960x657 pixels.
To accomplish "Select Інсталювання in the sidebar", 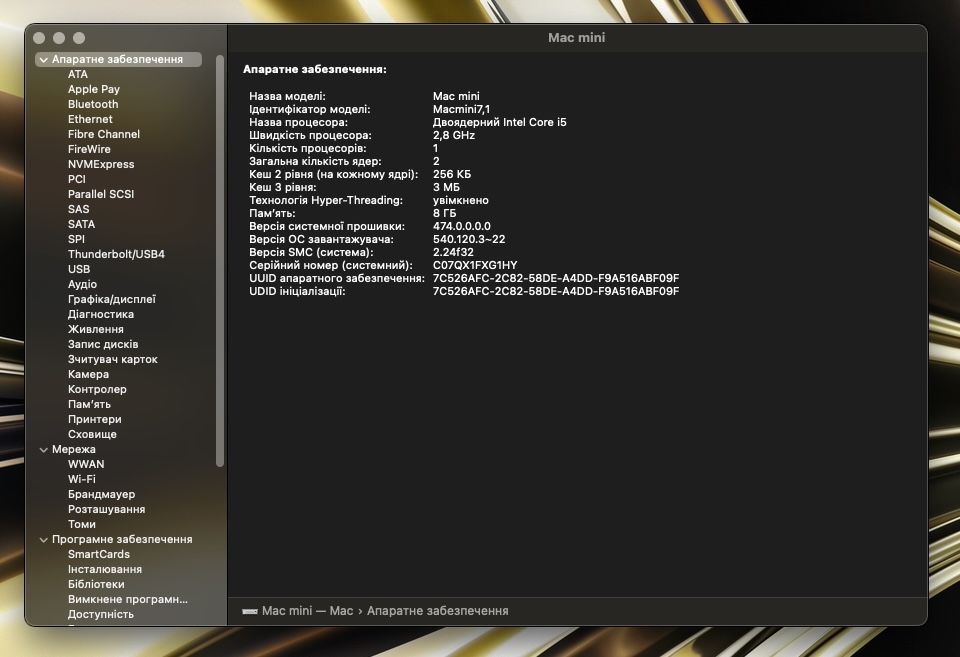I will pos(105,569).
